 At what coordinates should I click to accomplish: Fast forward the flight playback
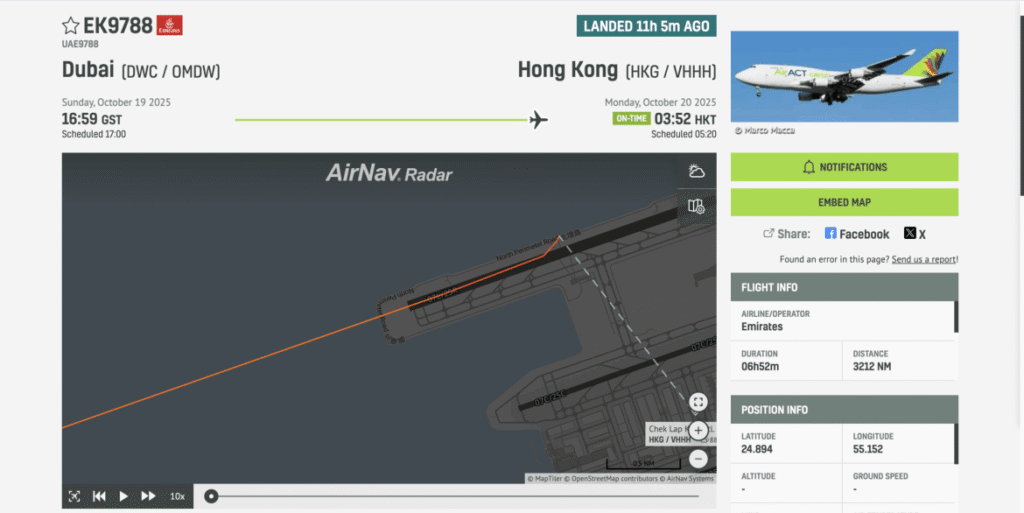click(x=148, y=496)
